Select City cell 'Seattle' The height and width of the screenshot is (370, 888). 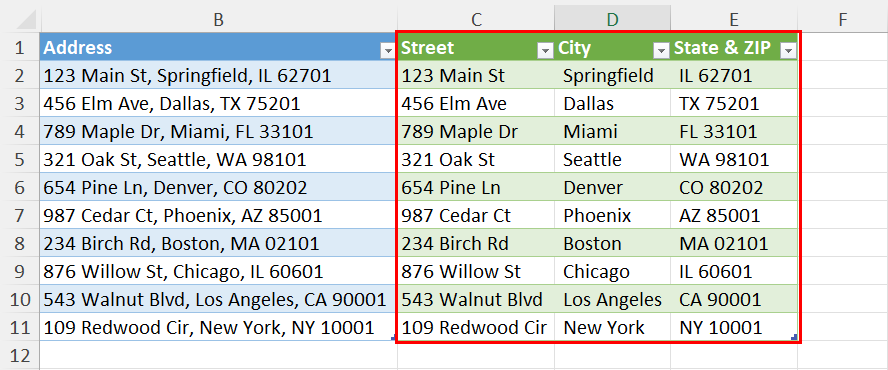pos(612,159)
